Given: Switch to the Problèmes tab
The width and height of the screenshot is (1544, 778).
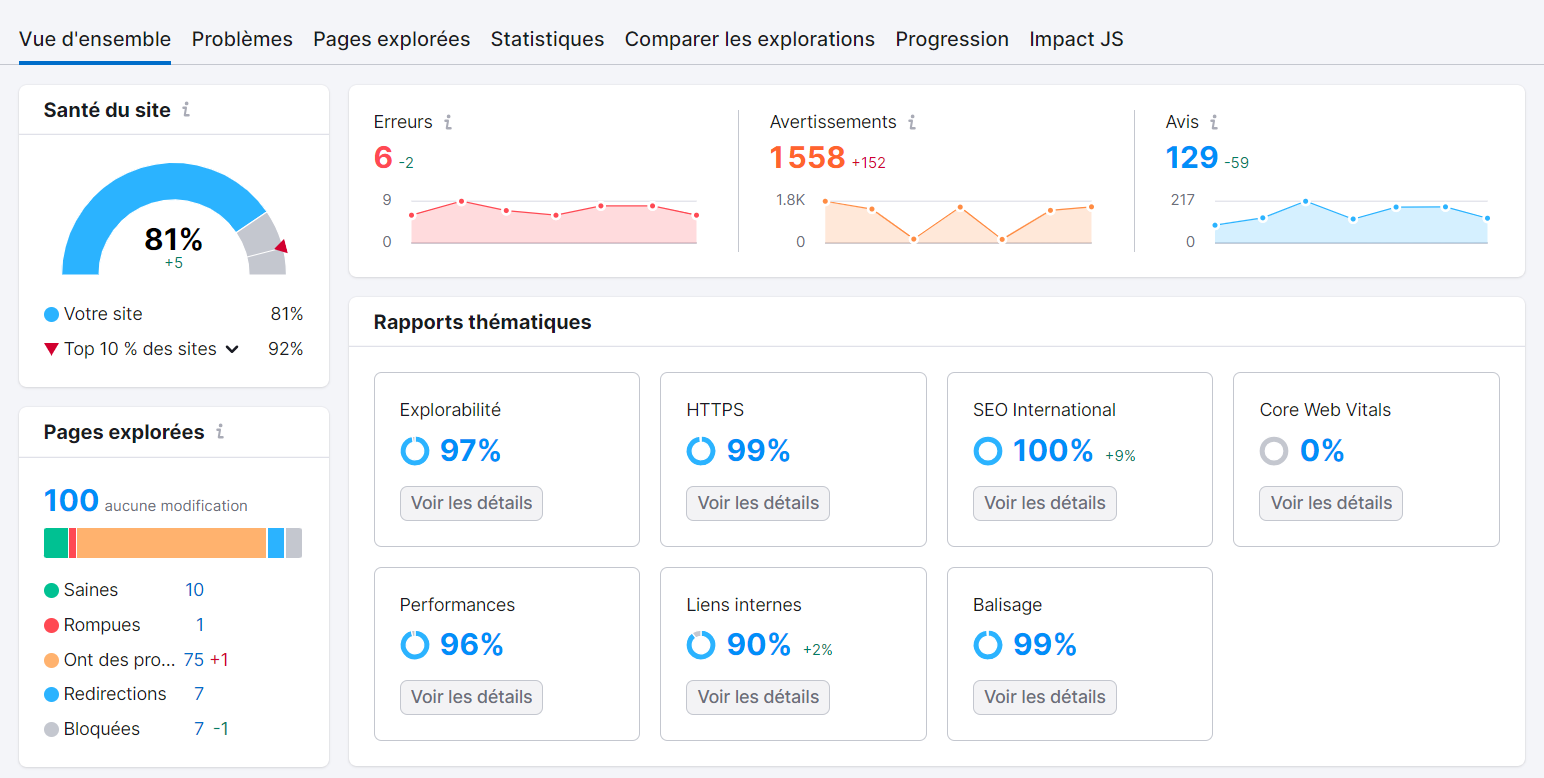Looking at the screenshot, I should [x=242, y=39].
